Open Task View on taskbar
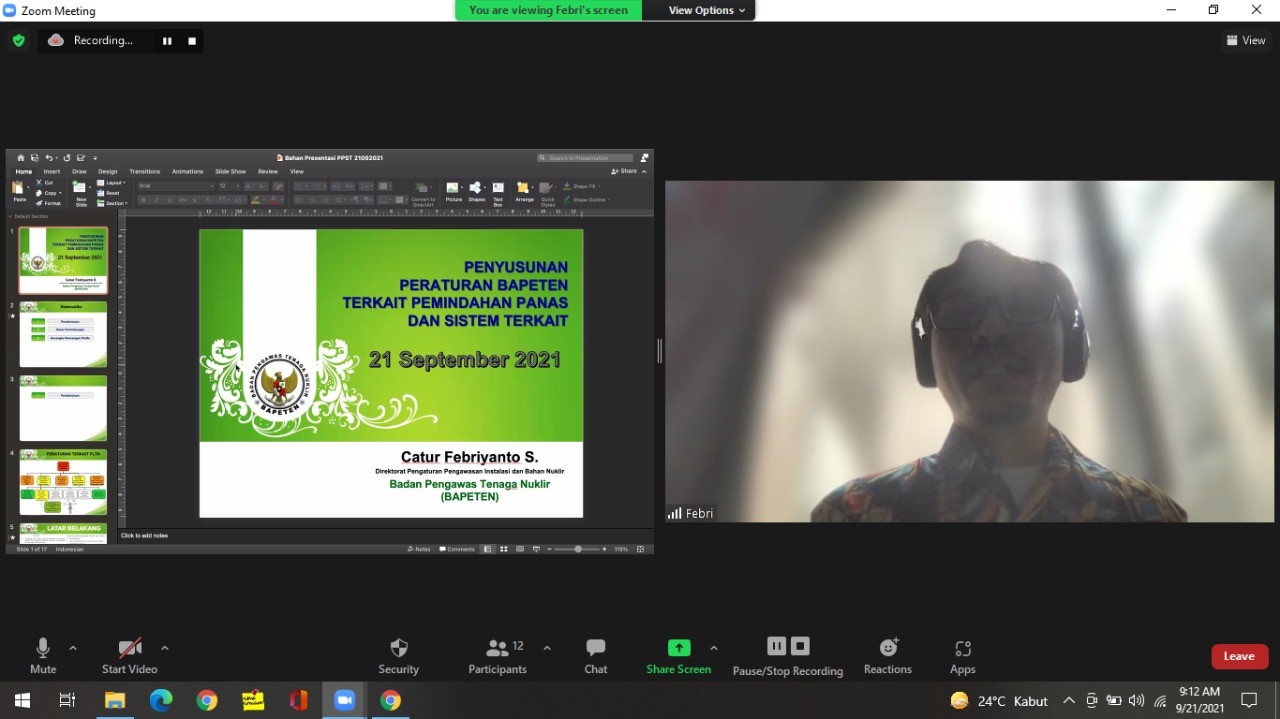The height and width of the screenshot is (719, 1280). (68, 700)
